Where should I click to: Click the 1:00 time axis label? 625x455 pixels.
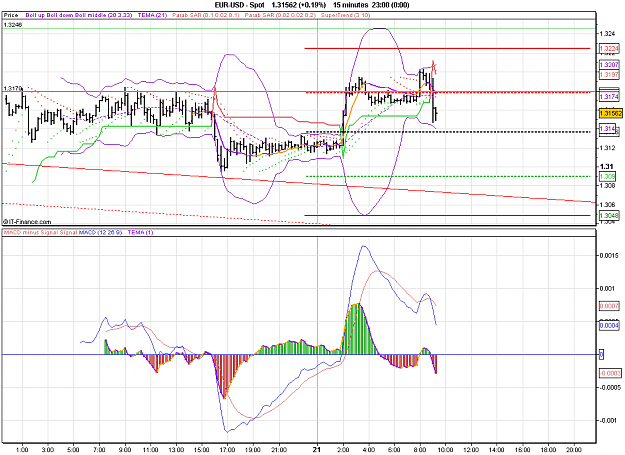pyautogui.click(x=22, y=450)
